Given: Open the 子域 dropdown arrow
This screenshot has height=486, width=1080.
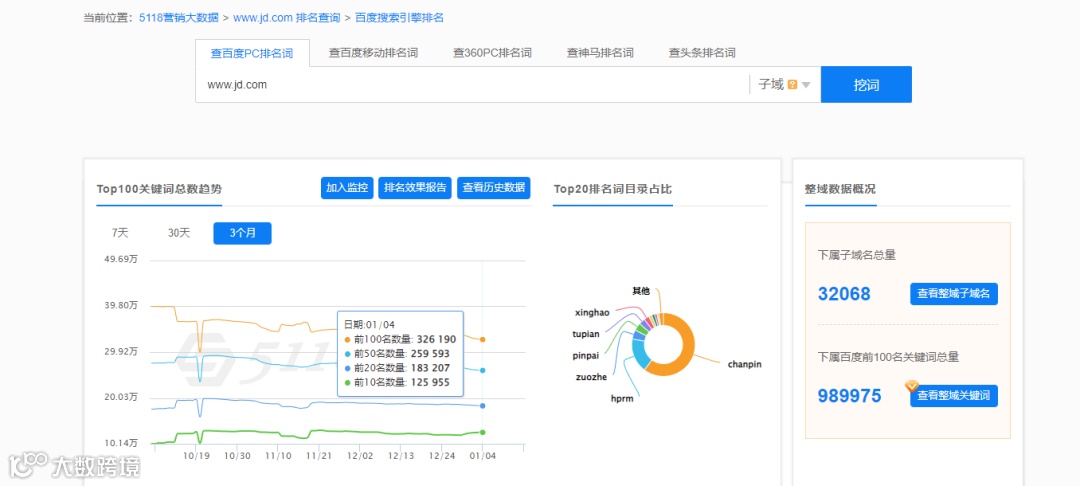Looking at the screenshot, I should [x=806, y=85].
